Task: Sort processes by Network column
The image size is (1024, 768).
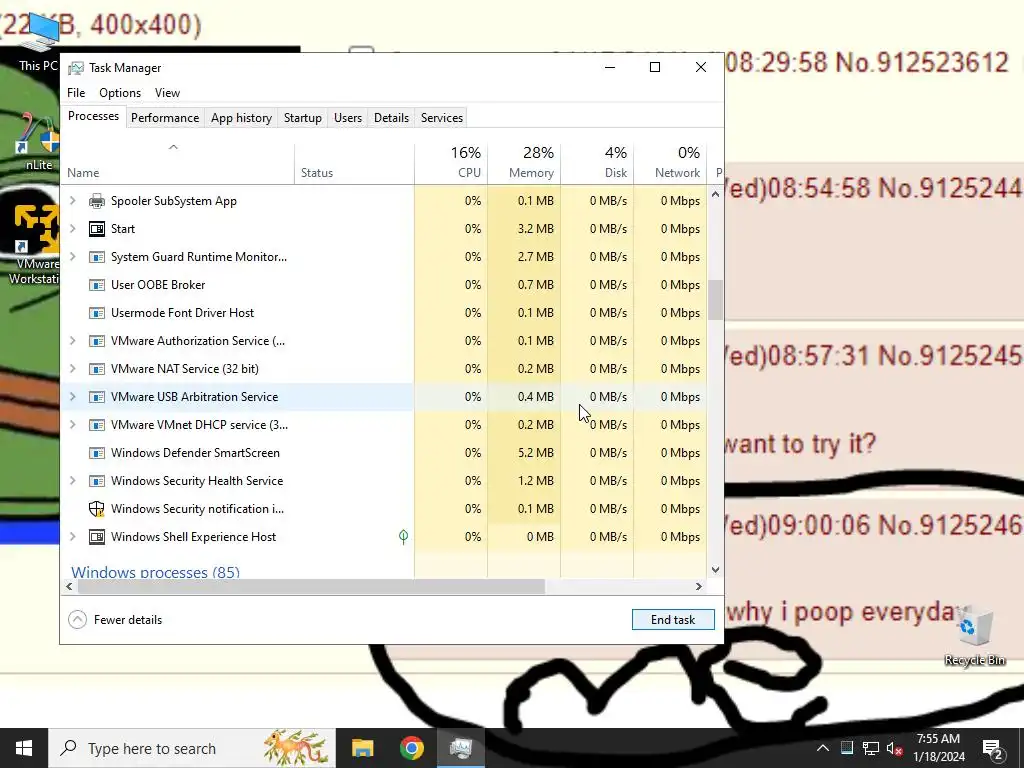Action: tap(670, 162)
